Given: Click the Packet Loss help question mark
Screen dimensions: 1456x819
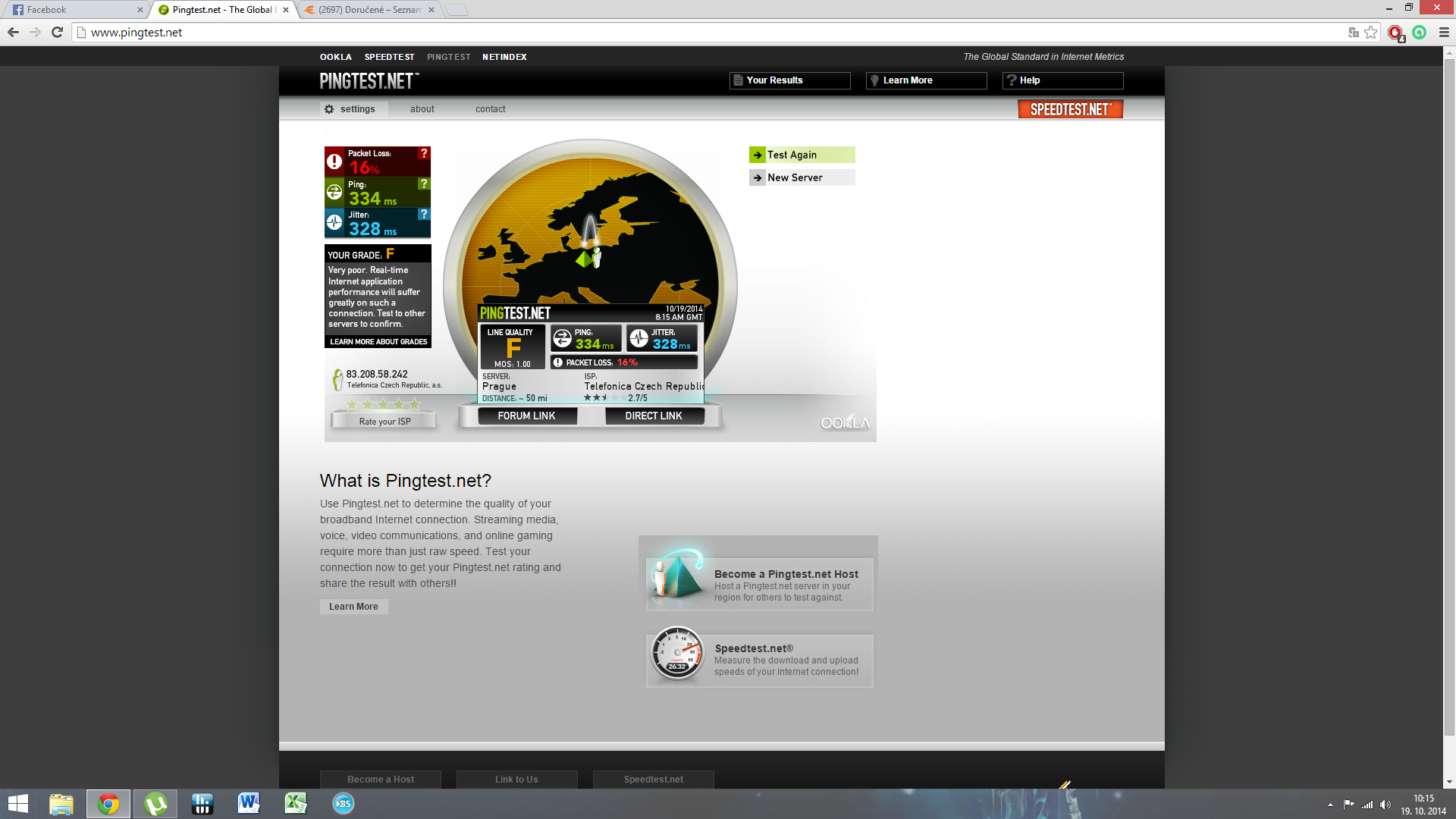Looking at the screenshot, I should click(x=424, y=153).
